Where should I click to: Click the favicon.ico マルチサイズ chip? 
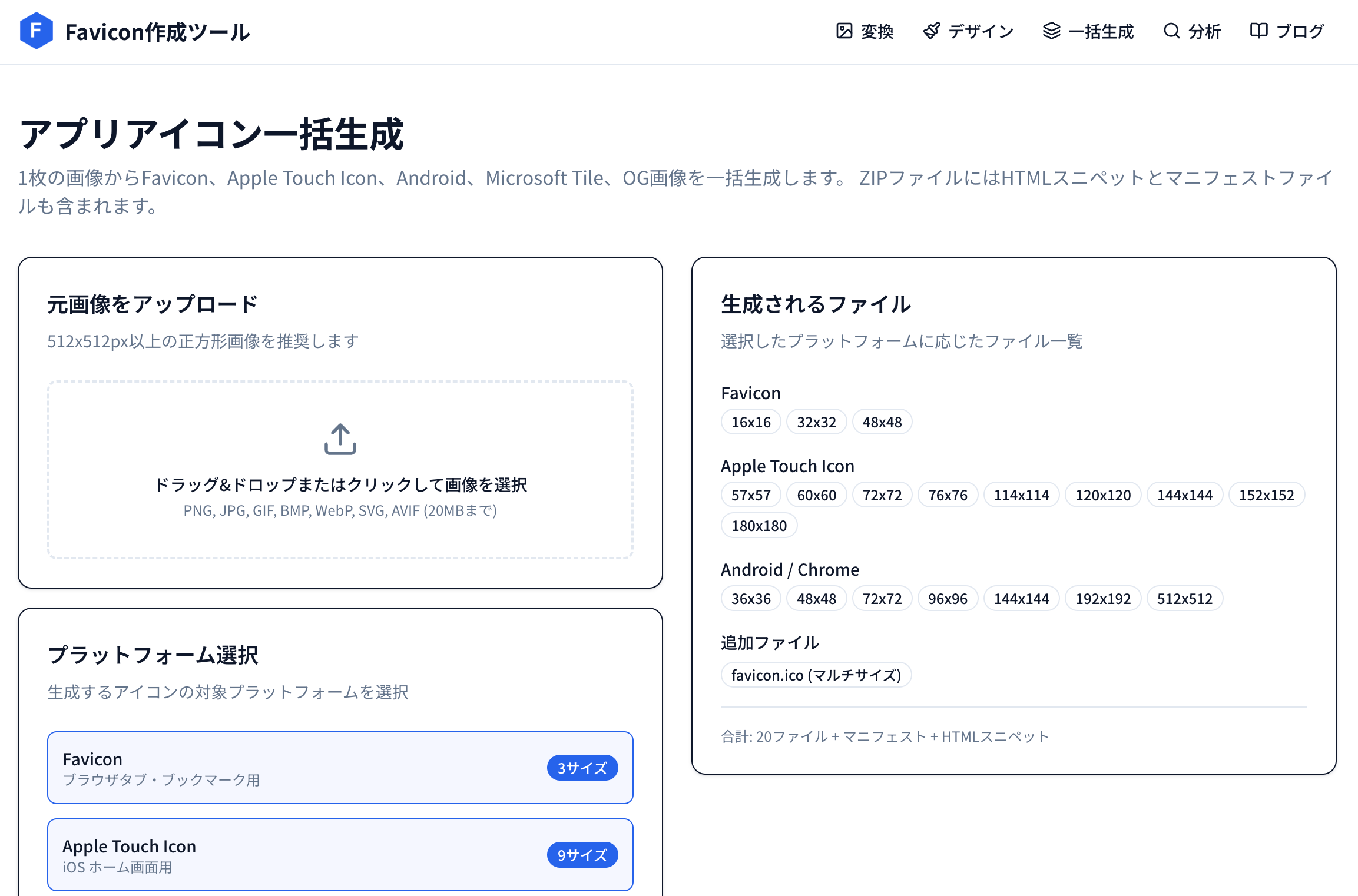pyautogui.click(x=816, y=675)
